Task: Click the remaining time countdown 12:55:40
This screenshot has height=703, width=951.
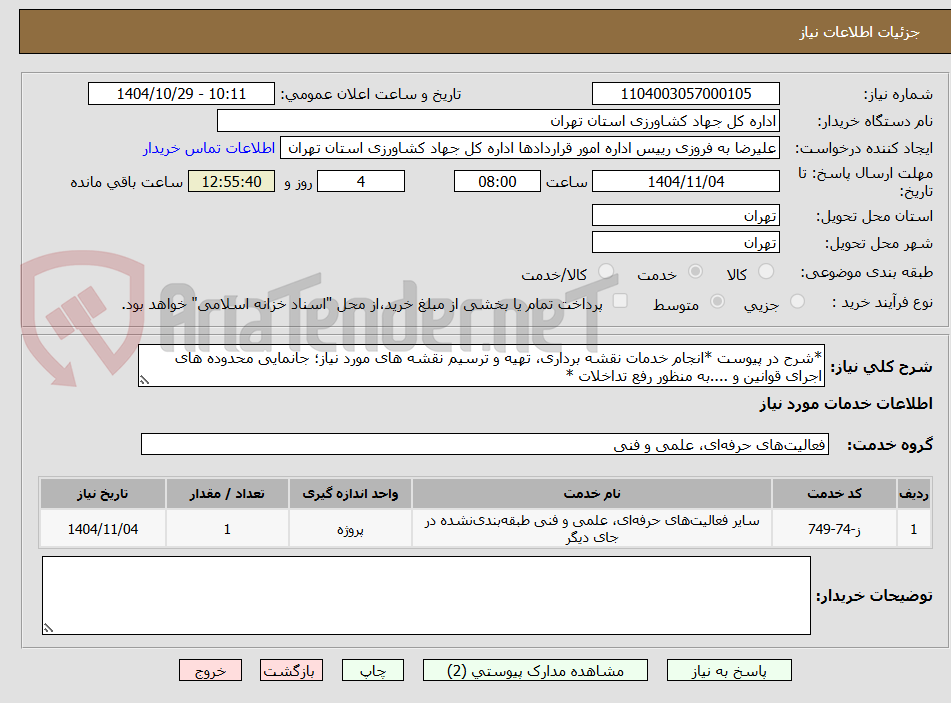Action: click(231, 183)
